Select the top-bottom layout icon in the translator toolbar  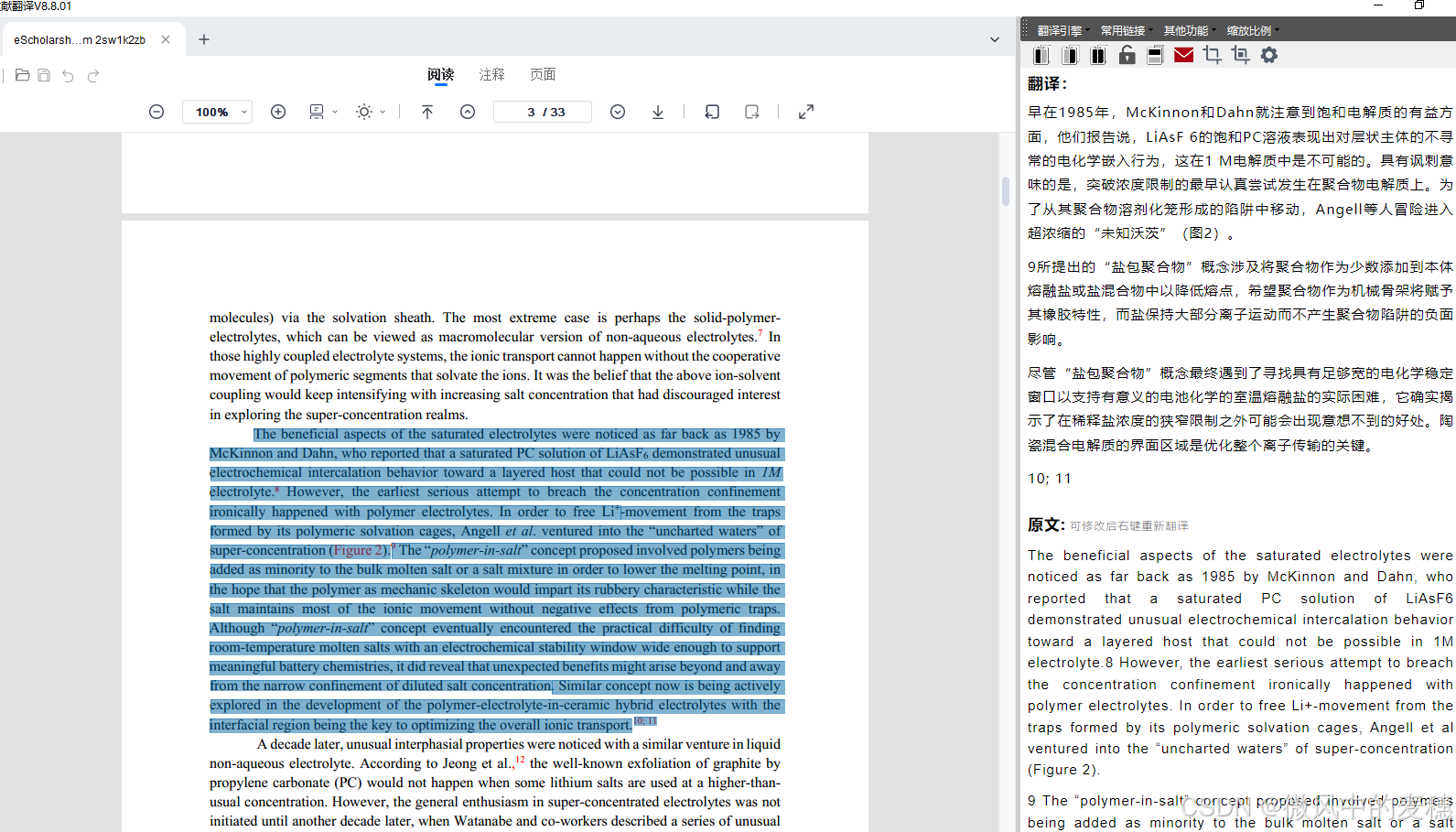pos(1155,56)
